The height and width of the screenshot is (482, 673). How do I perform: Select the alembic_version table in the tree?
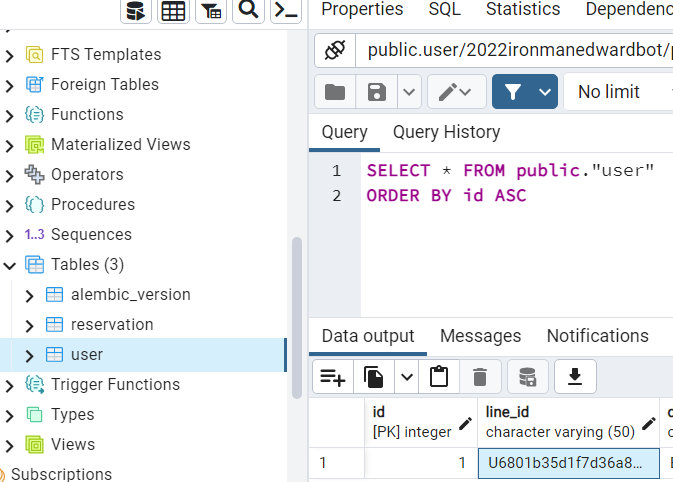(x=130, y=294)
